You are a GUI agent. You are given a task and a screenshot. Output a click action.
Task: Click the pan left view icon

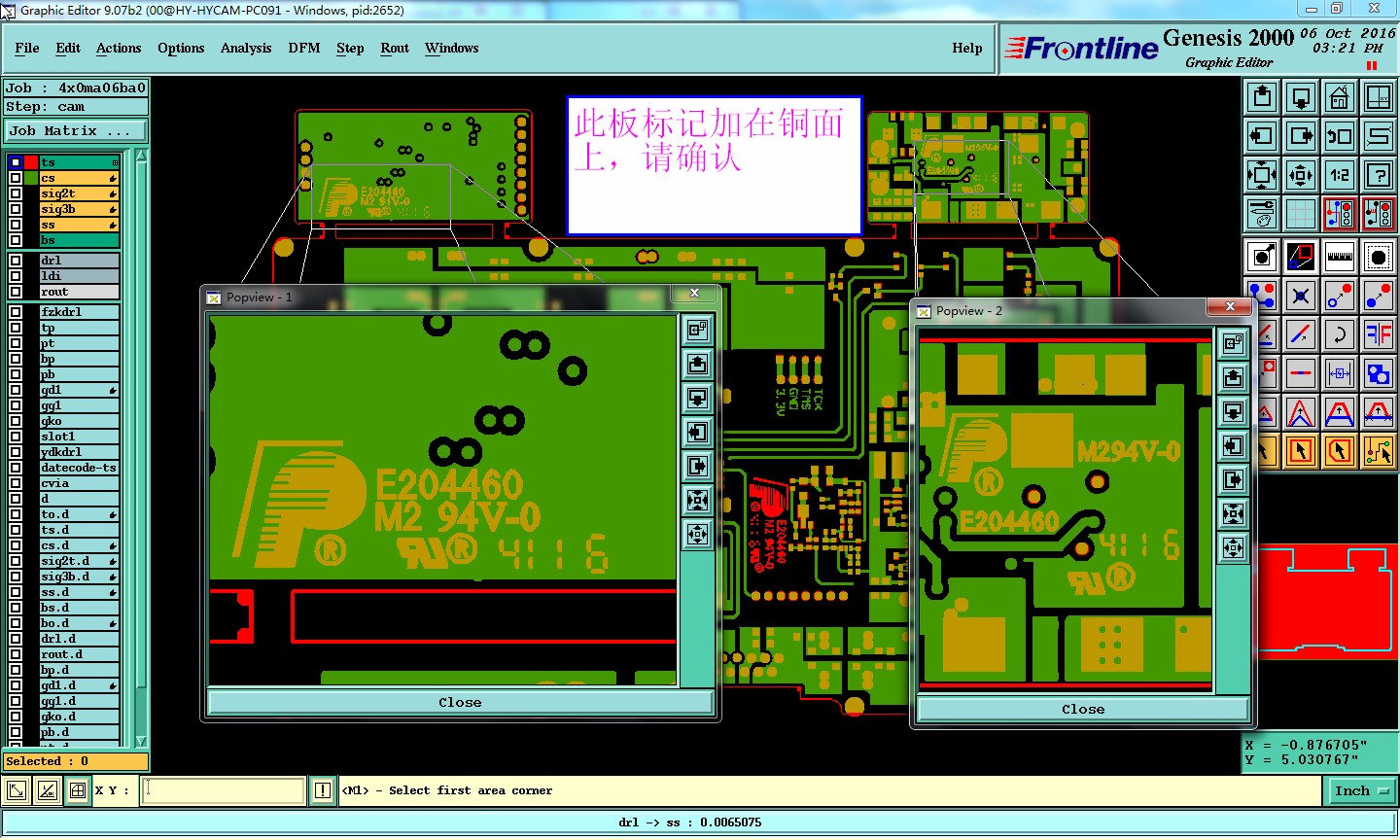(1262, 136)
